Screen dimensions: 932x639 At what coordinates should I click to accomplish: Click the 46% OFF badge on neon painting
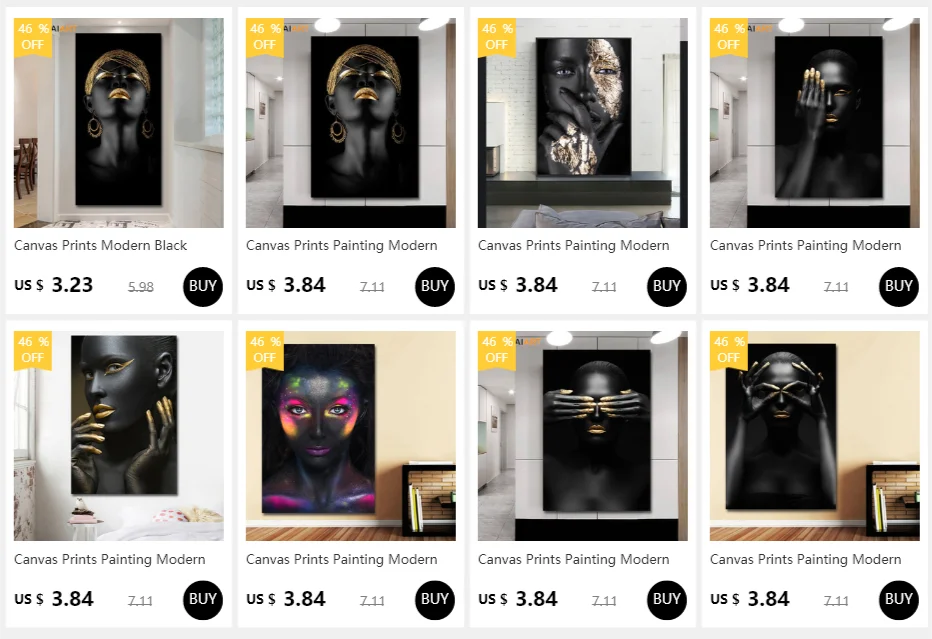tap(265, 350)
